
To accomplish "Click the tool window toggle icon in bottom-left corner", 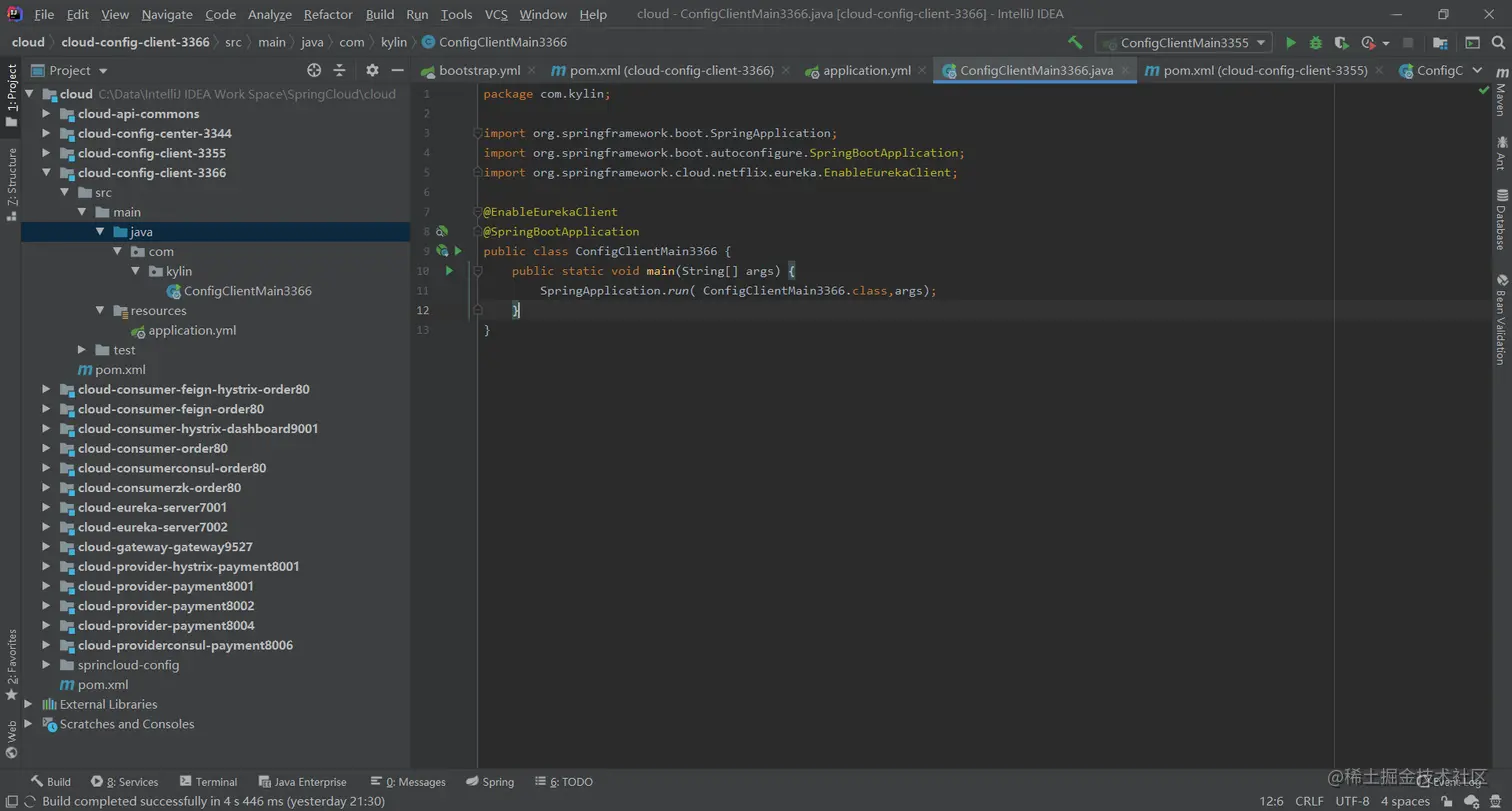I will (10, 801).
